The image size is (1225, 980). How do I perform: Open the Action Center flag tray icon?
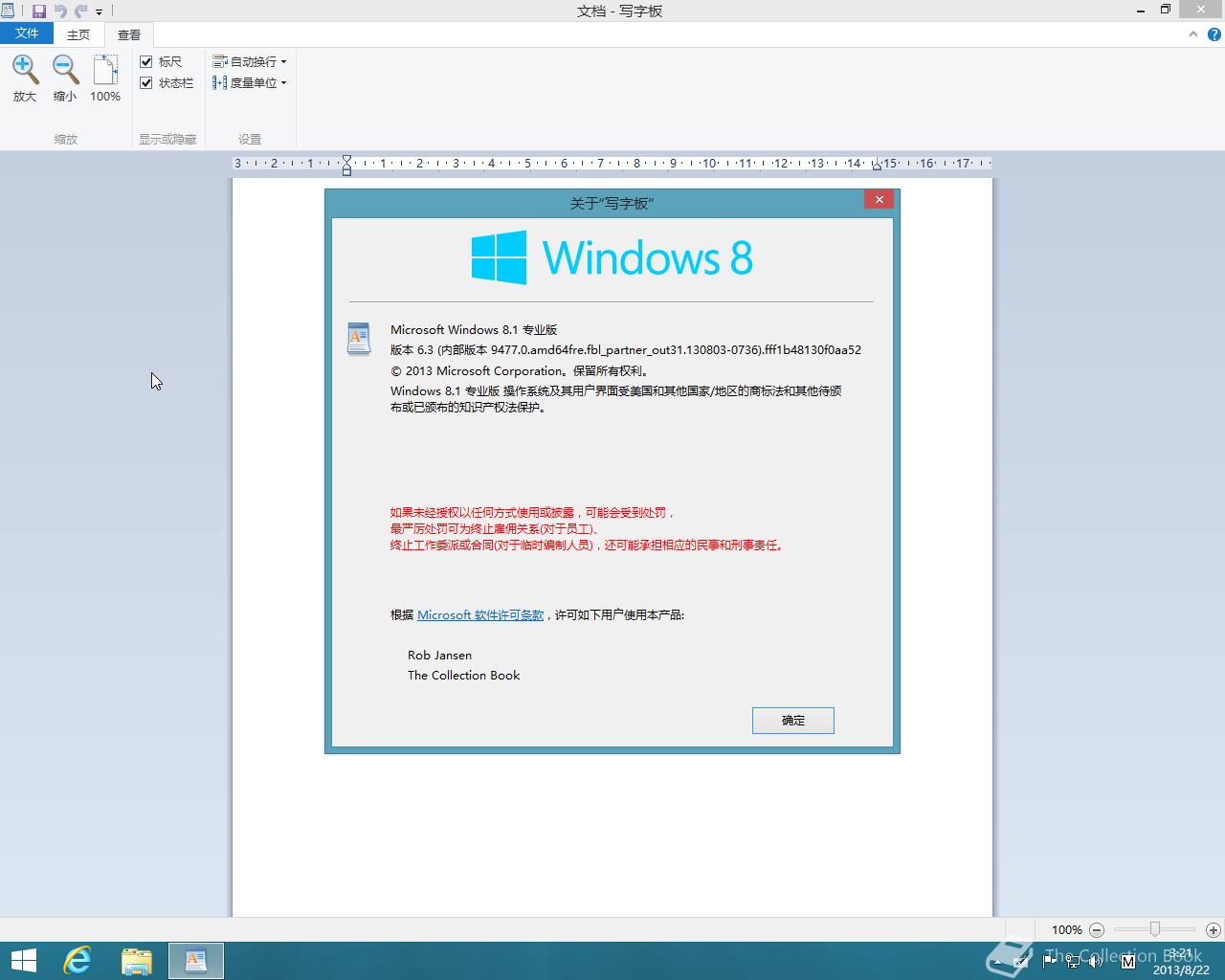(x=1049, y=961)
